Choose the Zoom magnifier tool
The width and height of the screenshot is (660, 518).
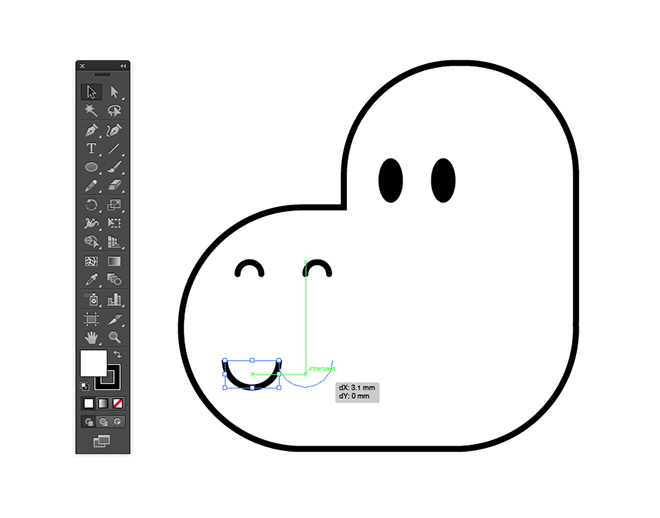[x=114, y=337]
